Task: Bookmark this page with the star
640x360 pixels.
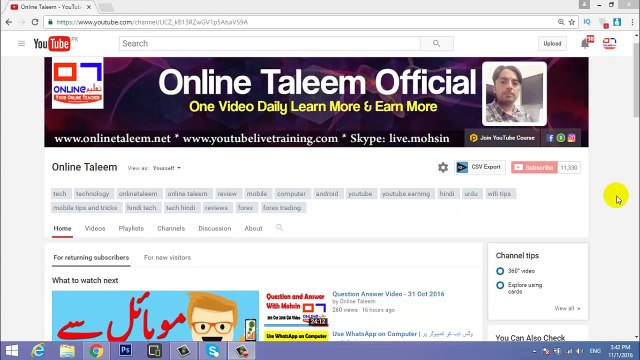Action: click(572, 22)
